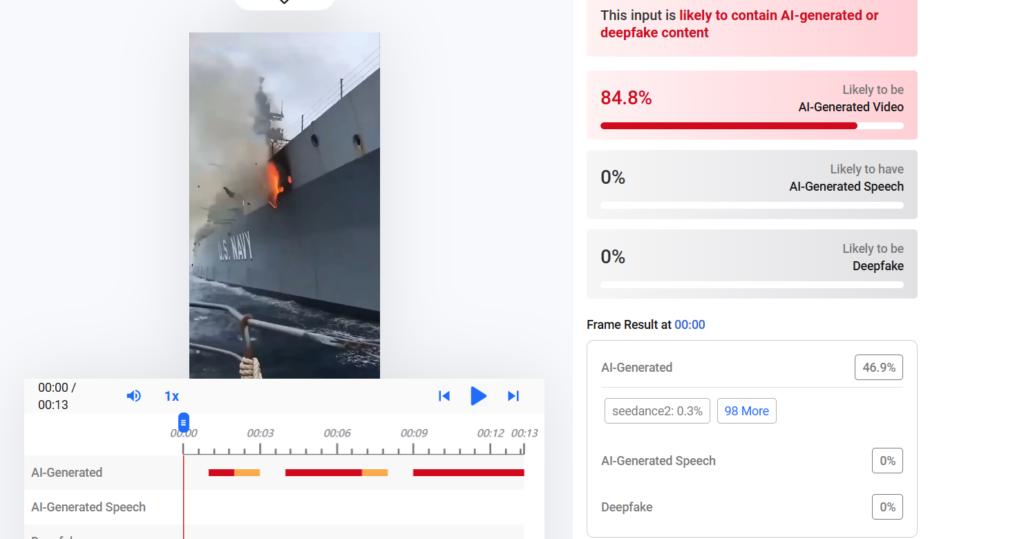Click the first red AI-Generated timeline segment
The width and height of the screenshot is (1024, 539).
(221, 472)
